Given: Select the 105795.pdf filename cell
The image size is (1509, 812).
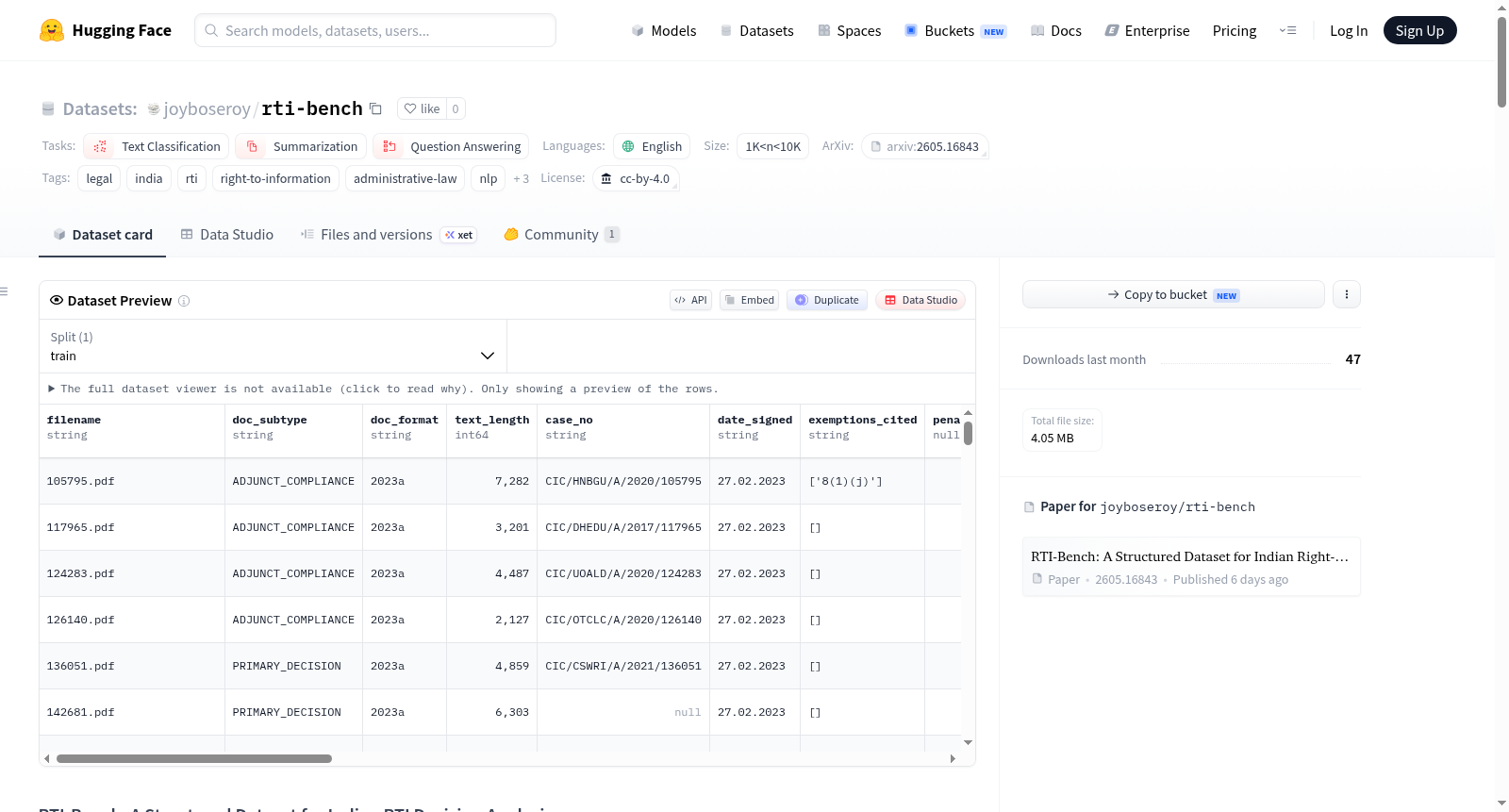Looking at the screenshot, I should [132, 481].
